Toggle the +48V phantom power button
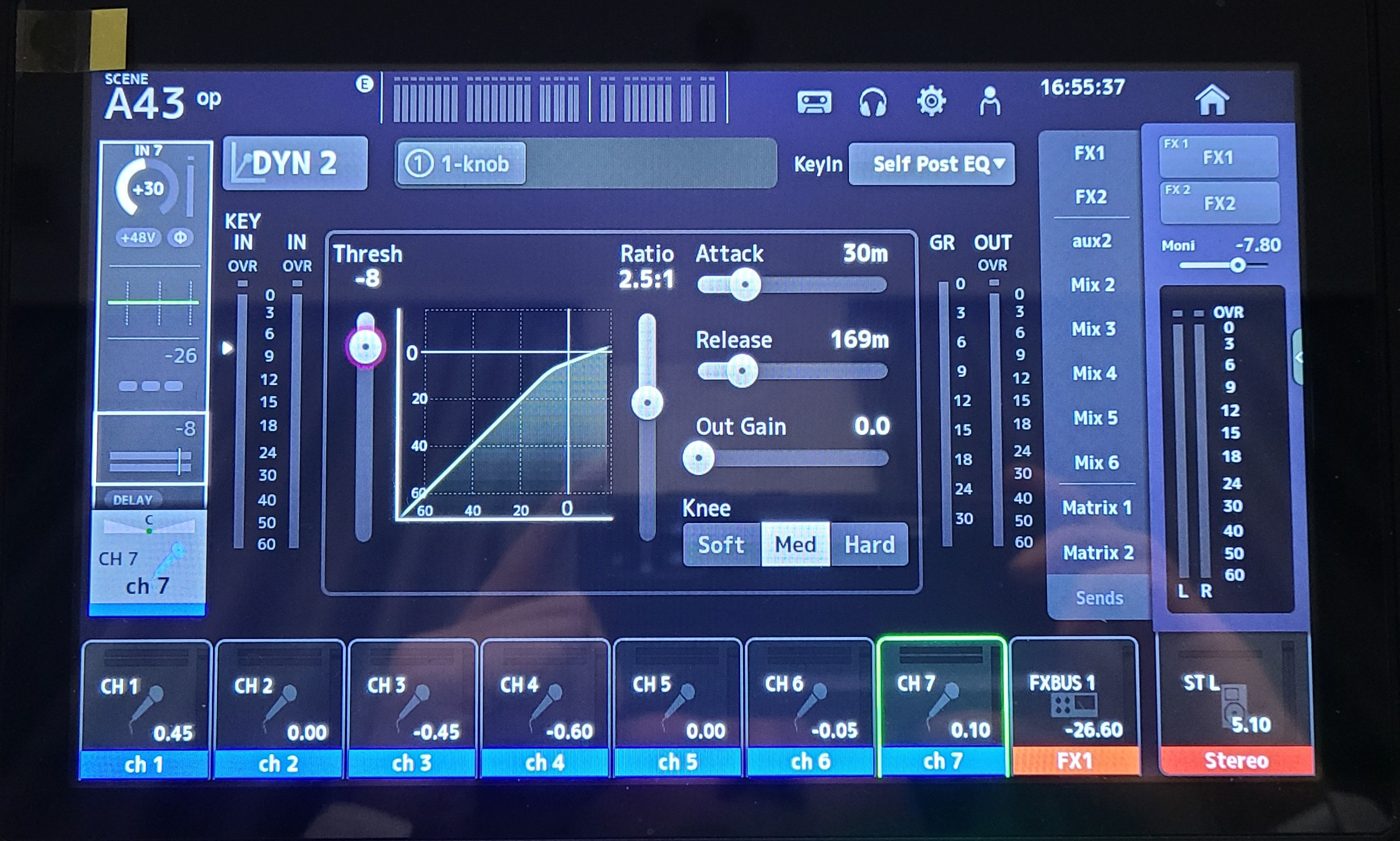 coord(137,238)
